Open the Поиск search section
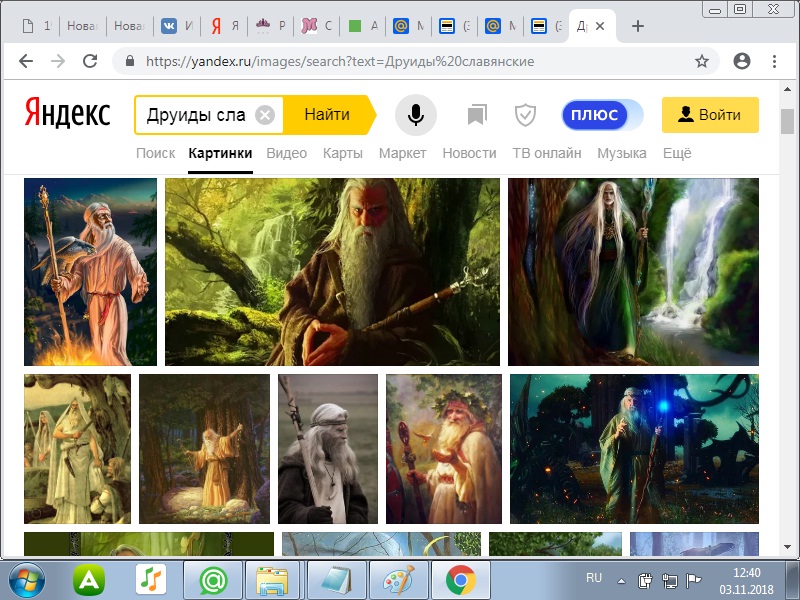This screenshot has height=600, width=800. click(156, 153)
